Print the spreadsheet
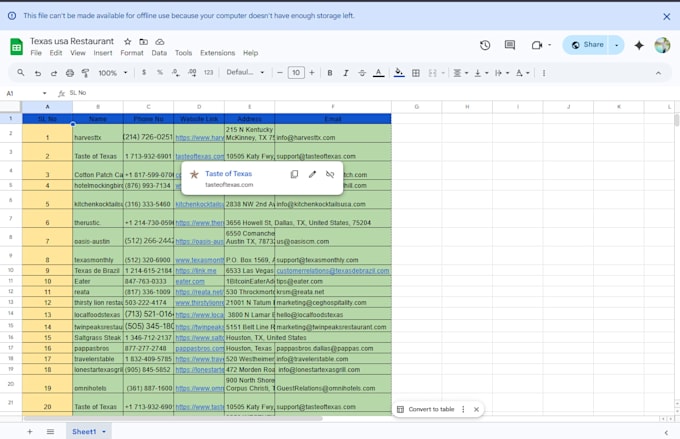Viewport: 680px width, 439px height. pyautogui.click(x=70, y=73)
